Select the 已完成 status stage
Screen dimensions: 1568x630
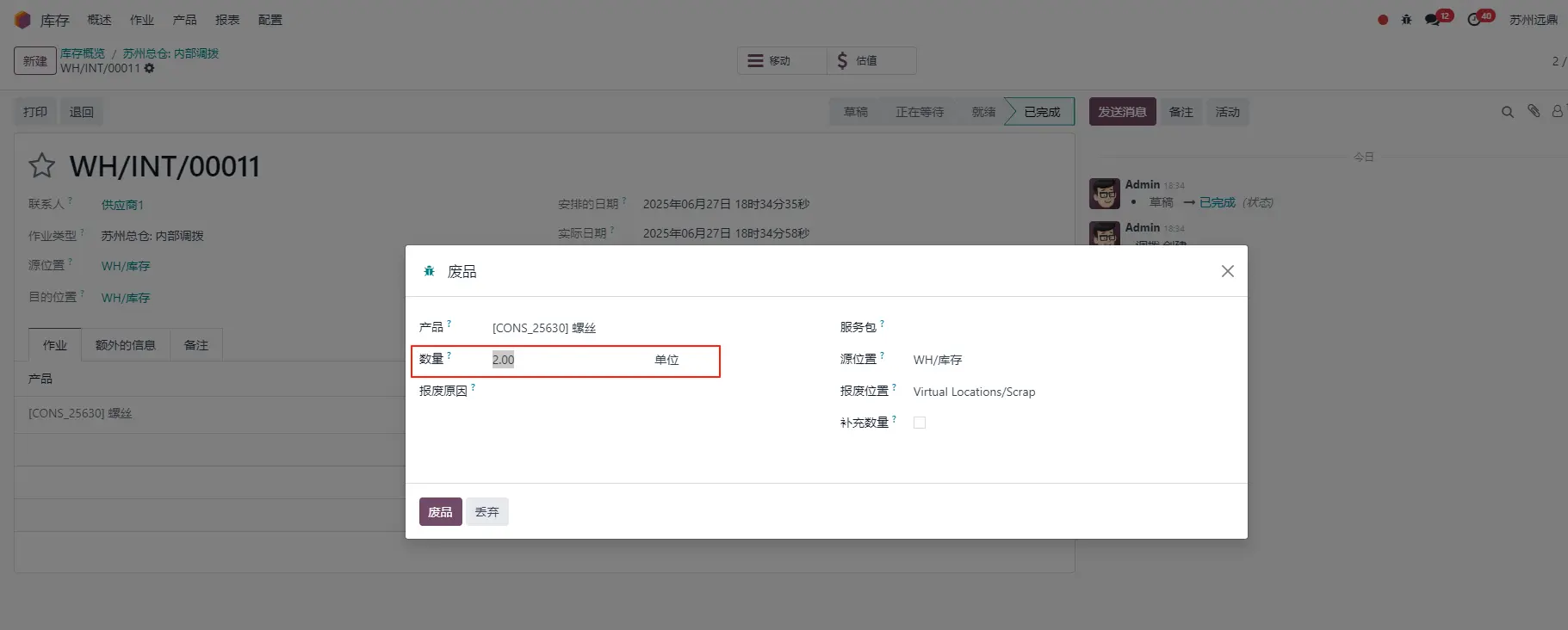pyautogui.click(x=1042, y=112)
